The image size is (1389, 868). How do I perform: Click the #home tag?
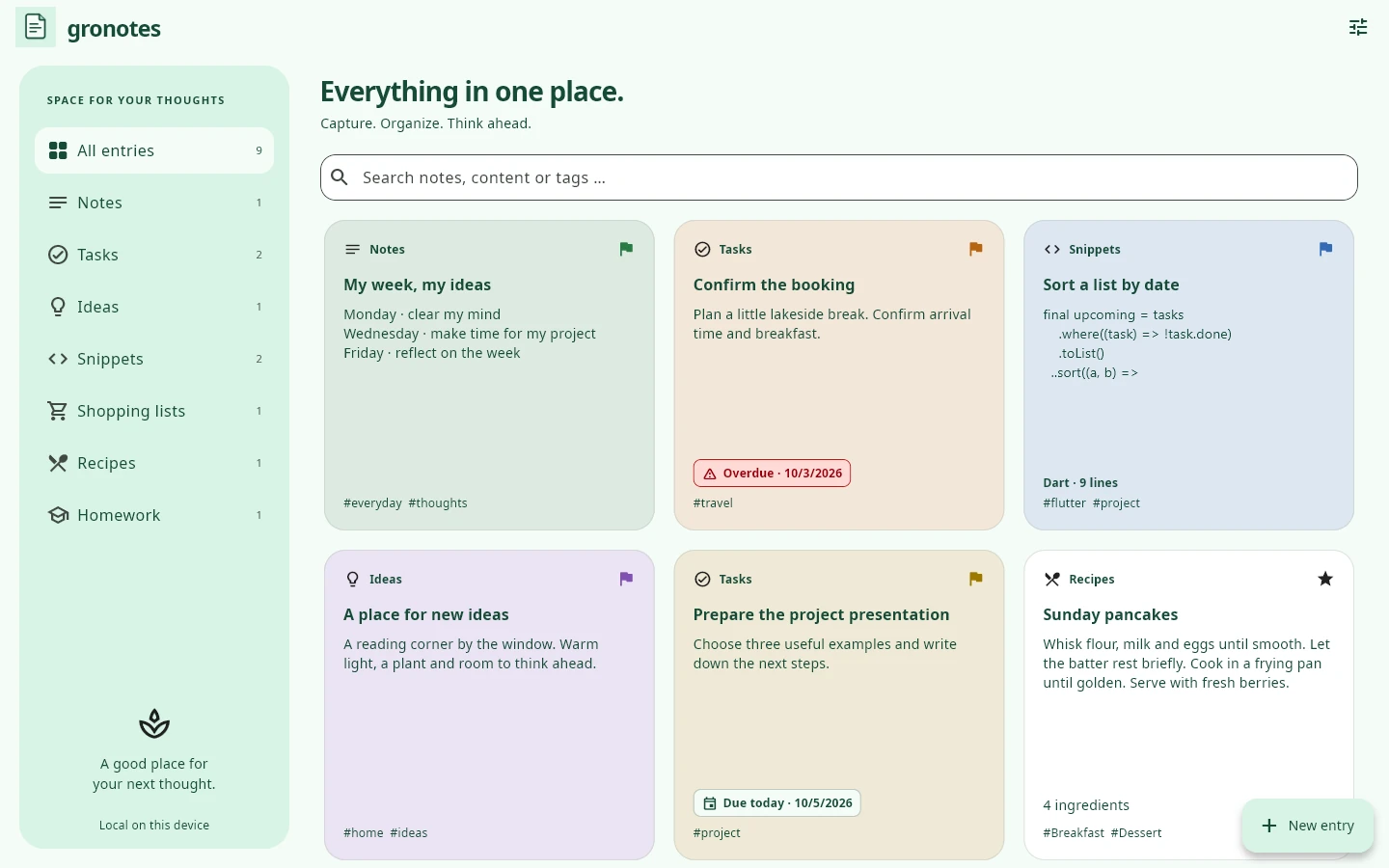[364, 833]
